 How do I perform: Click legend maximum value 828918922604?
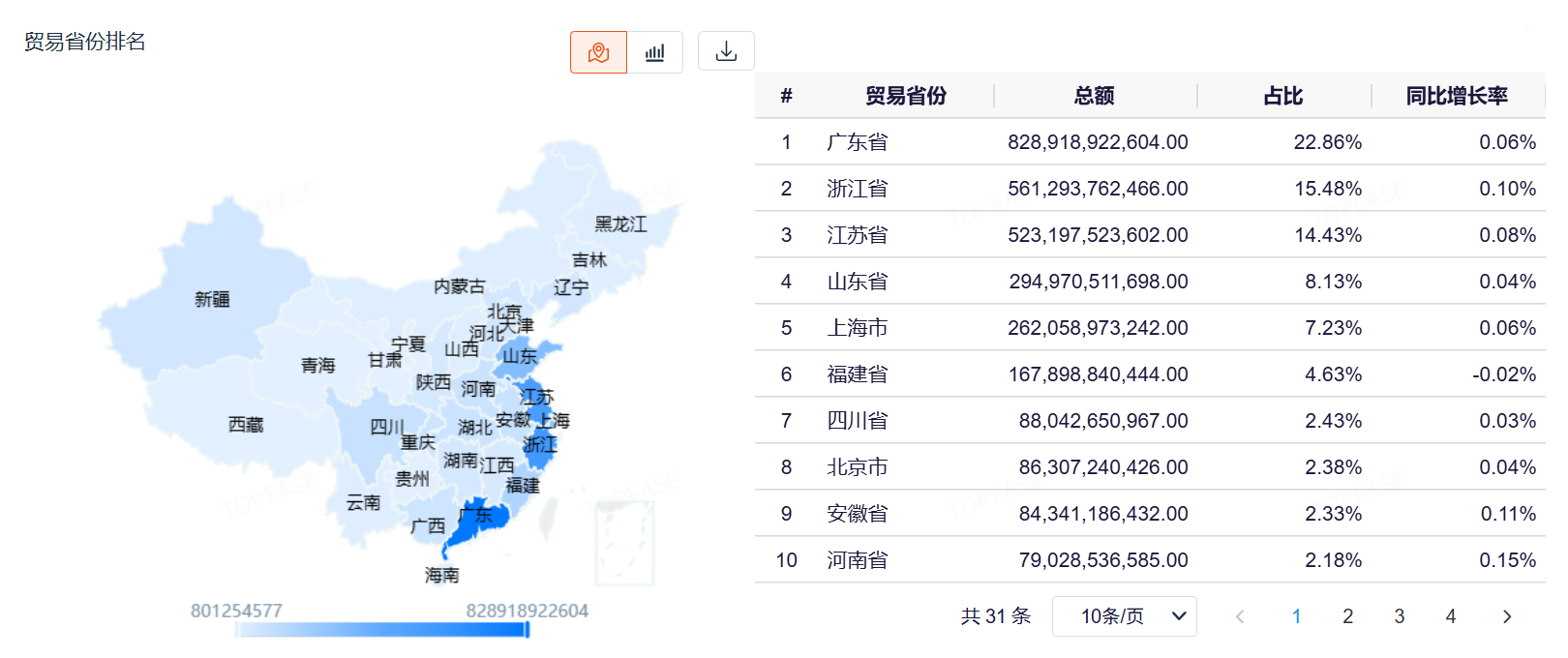(528, 611)
